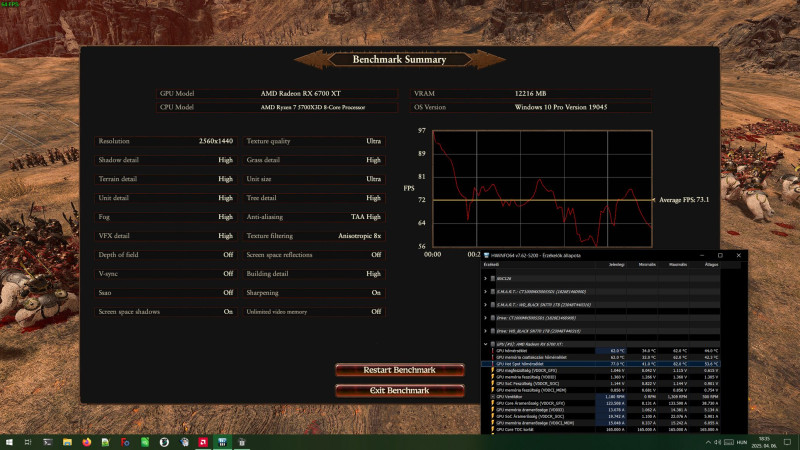Screen dimensions: 800x450
Task: Collapse the GPU AMD Radeon RX 6700 XT group
Action: pos(485,344)
